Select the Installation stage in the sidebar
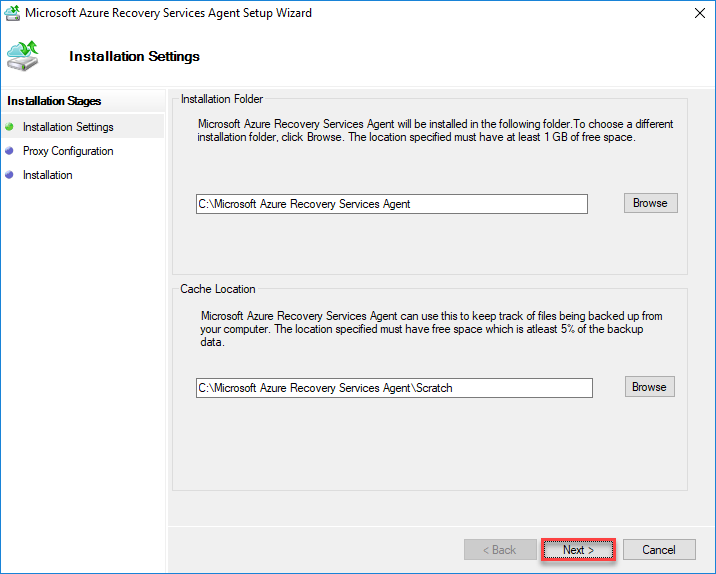 click(48, 175)
